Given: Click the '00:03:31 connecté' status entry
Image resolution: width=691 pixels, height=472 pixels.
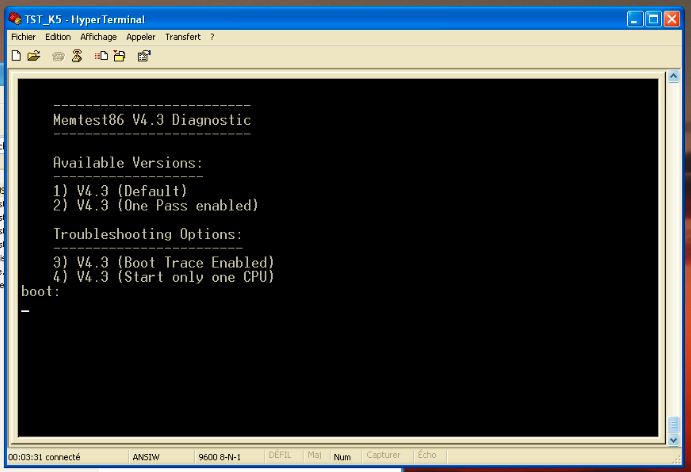Looking at the screenshot, I should coord(45,457).
